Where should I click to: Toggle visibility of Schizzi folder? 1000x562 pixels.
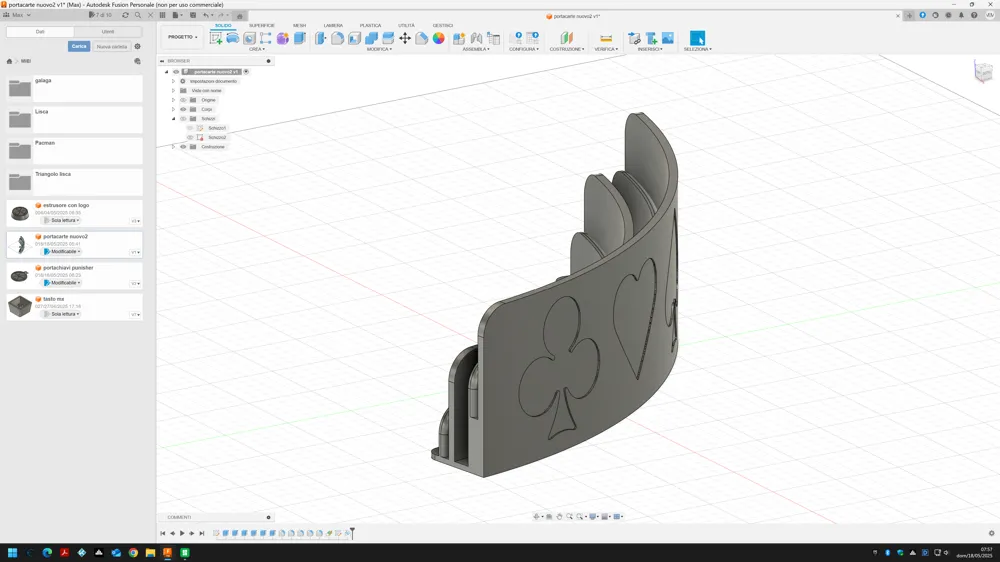(x=183, y=119)
